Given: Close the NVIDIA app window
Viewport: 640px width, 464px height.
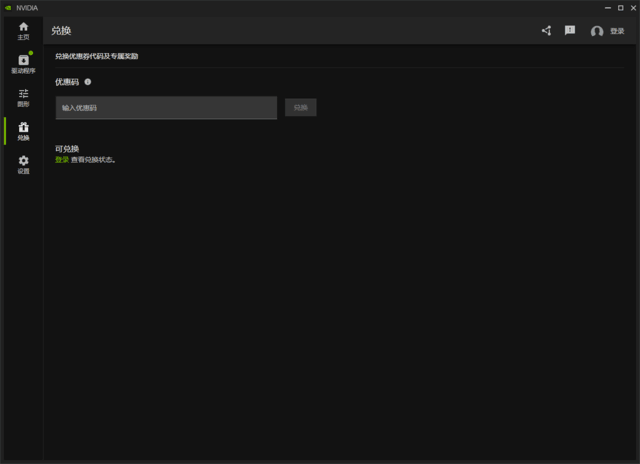Looking at the screenshot, I should pyautogui.click(x=633, y=8).
